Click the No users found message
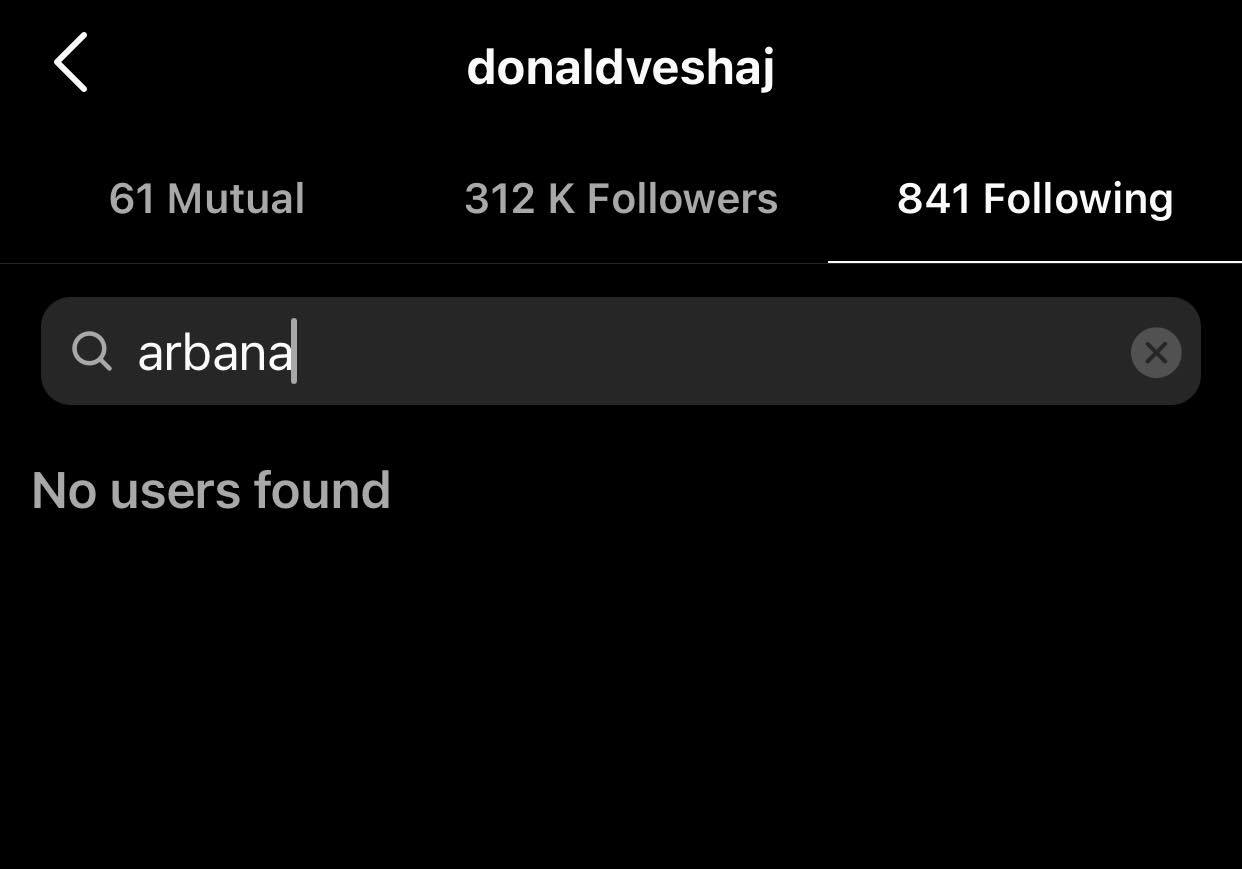 [211, 490]
